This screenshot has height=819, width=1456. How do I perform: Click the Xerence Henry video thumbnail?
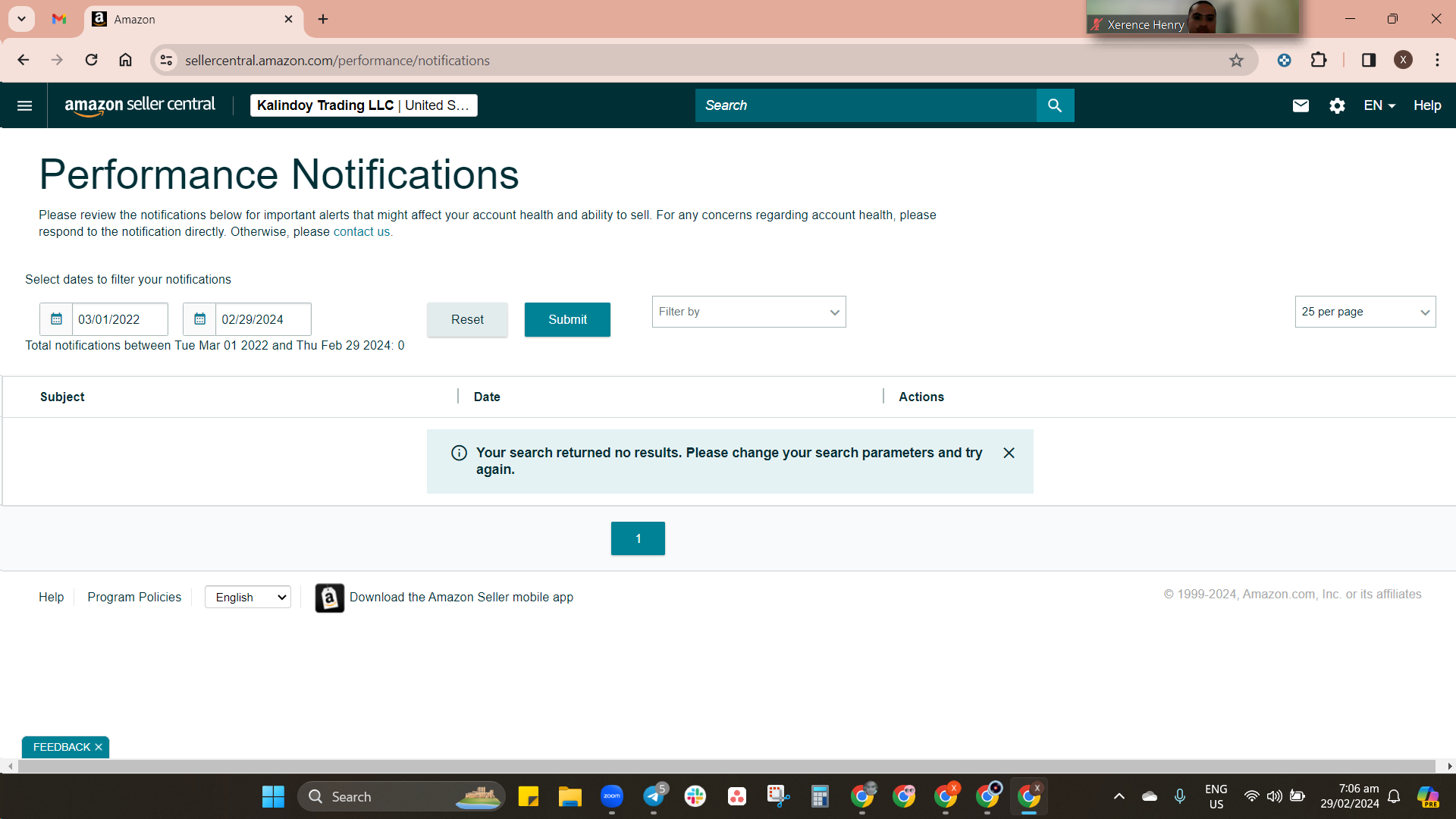[1193, 17]
